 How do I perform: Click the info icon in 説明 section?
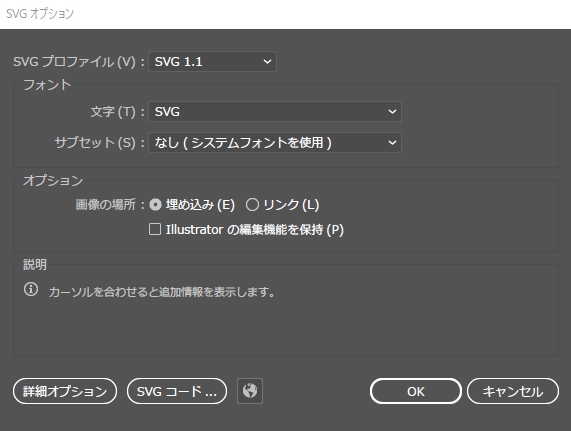[x=31, y=289]
